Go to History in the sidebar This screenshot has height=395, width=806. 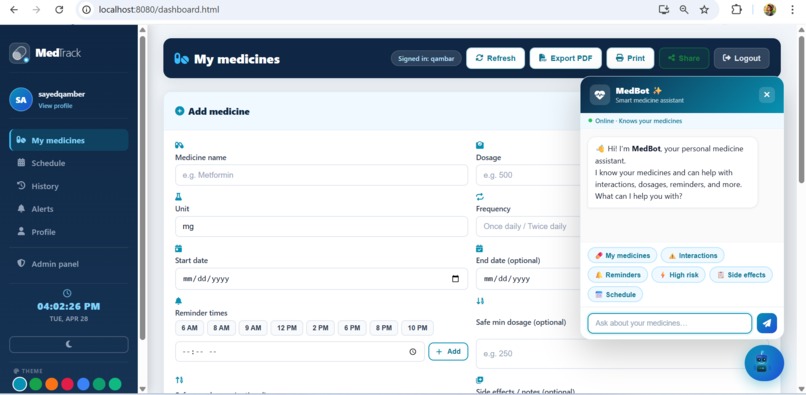click(69, 186)
